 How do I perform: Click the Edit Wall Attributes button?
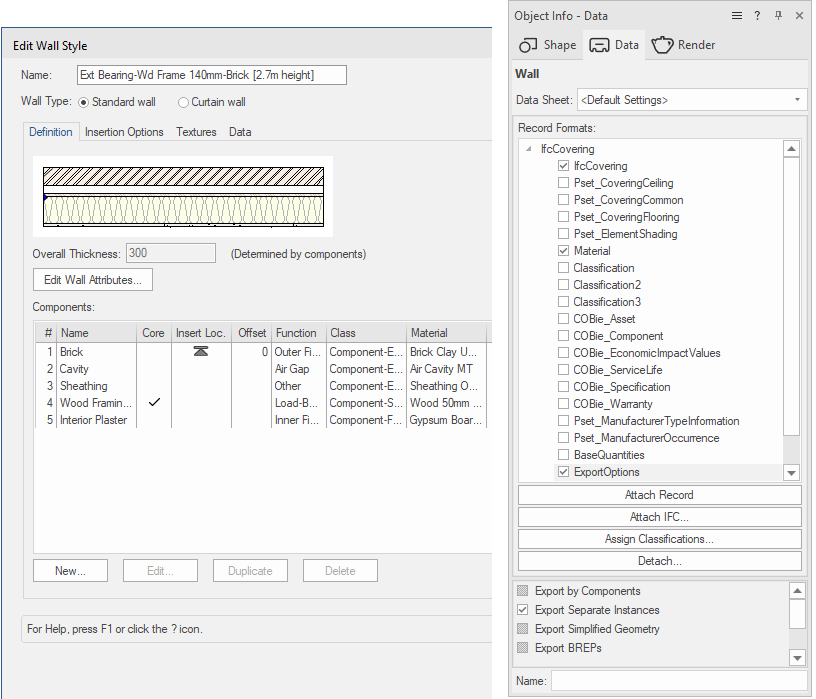click(x=92, y=280)
